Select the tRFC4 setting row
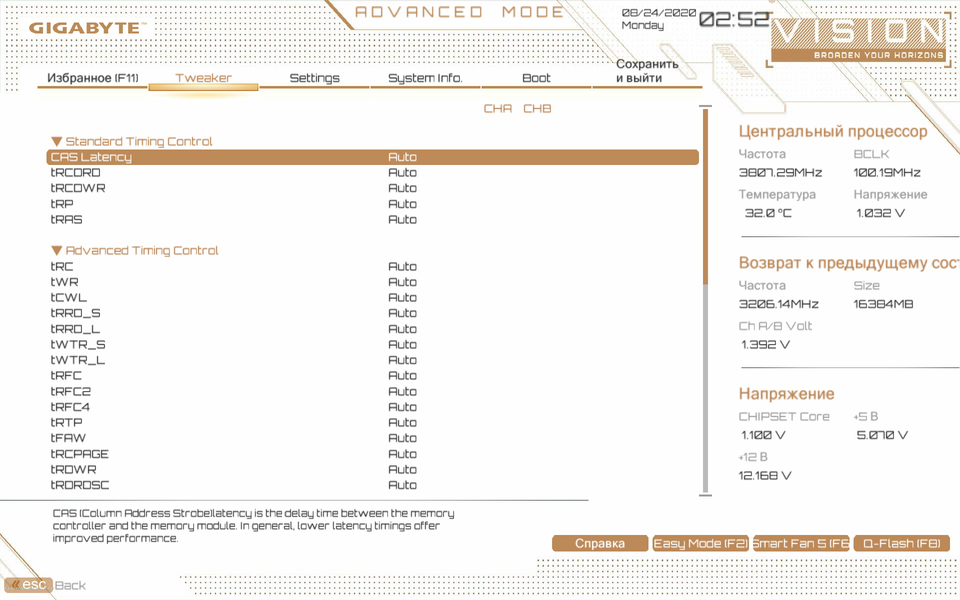 (372, 407)
